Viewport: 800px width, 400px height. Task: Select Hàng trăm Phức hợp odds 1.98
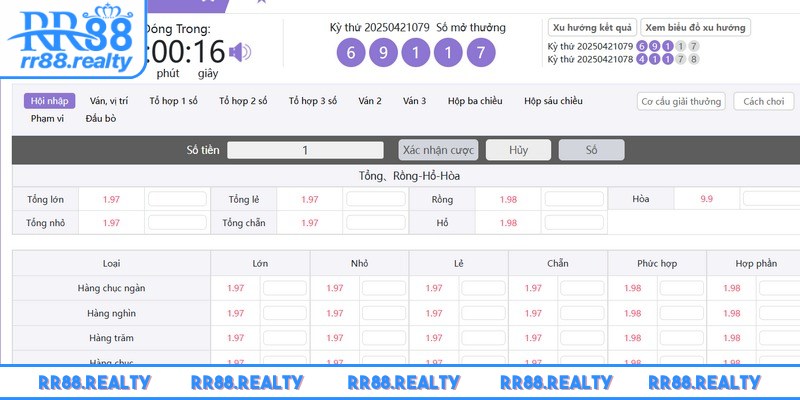pos(632,338)
